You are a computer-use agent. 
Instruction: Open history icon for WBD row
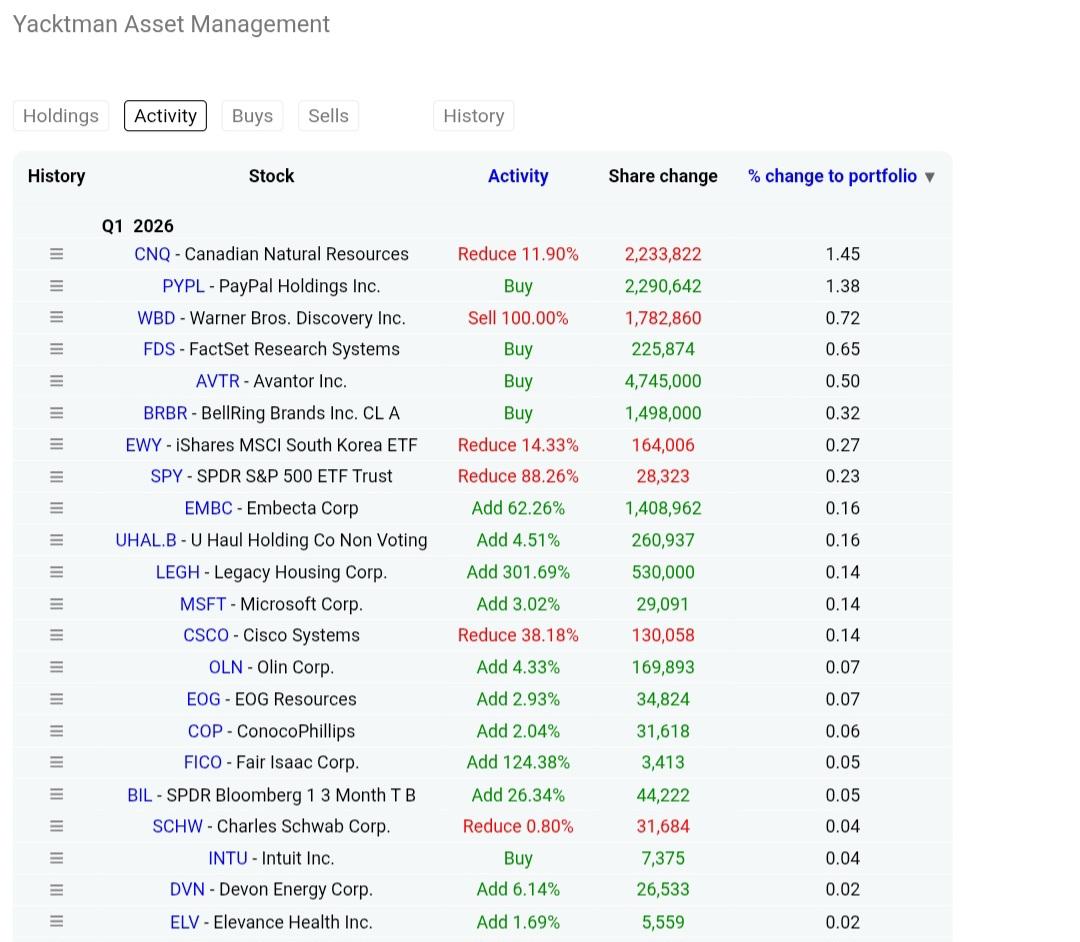pyautogui.click(x=56, y=317)
